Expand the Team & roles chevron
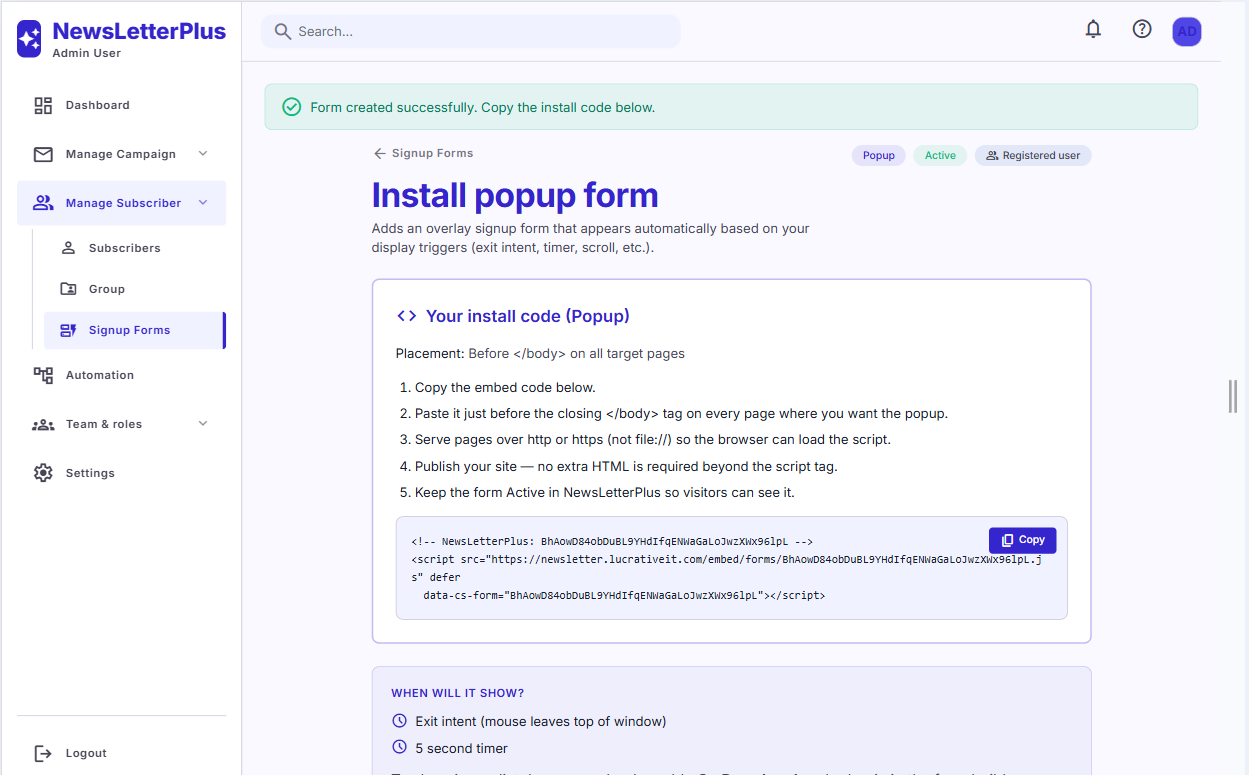1249x775 pixels. point(203,424)
